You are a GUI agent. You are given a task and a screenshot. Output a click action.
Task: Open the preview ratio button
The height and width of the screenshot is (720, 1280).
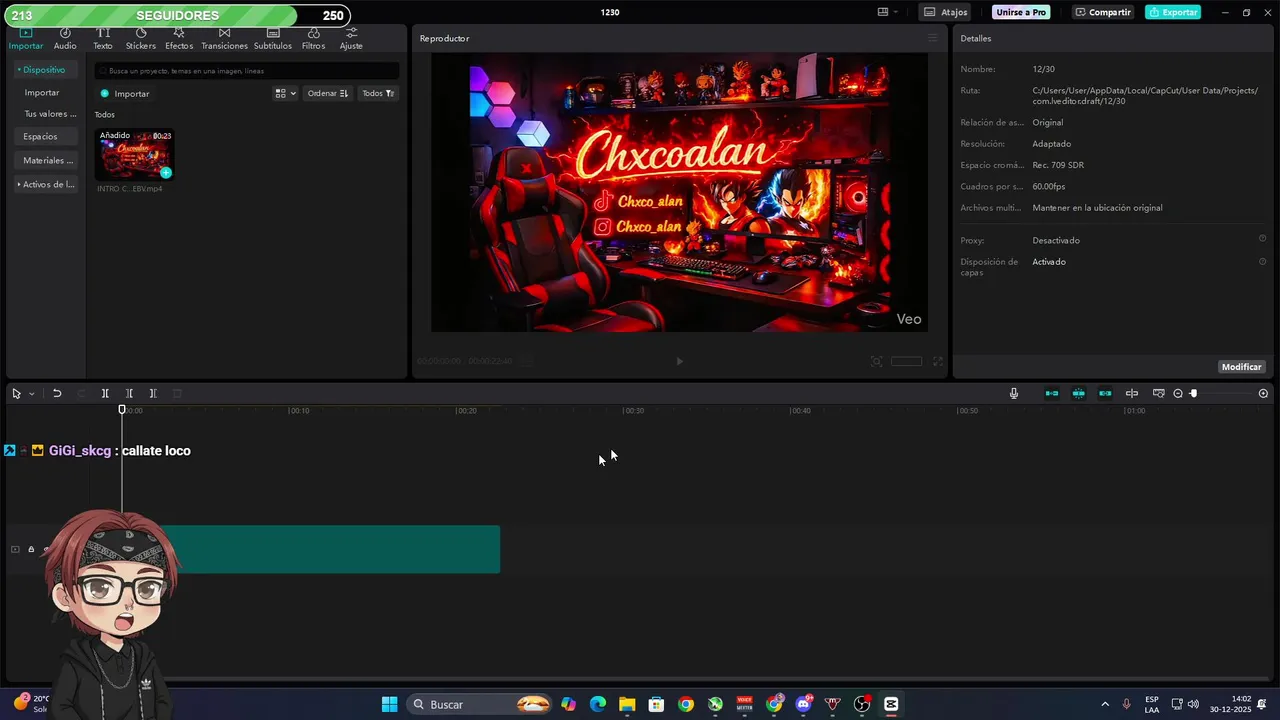click(906, 361)
